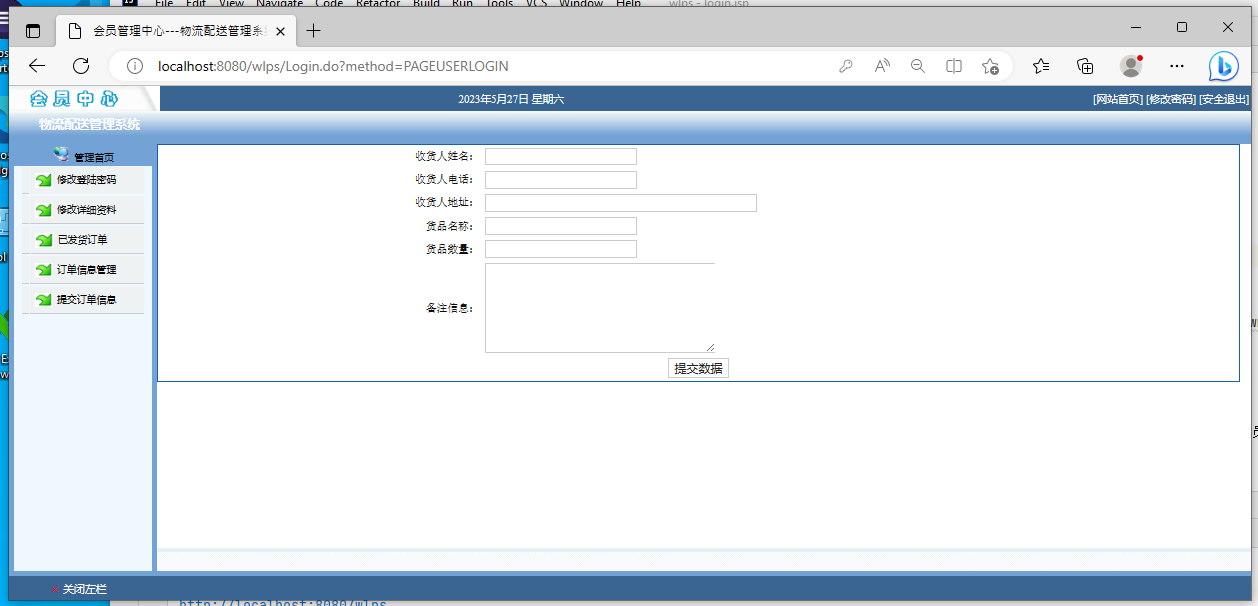Click green arrow icon beside 订单信息管理
Image resolution: width=1258 pixels, height=606 pixels.
[x=43, y=270]
